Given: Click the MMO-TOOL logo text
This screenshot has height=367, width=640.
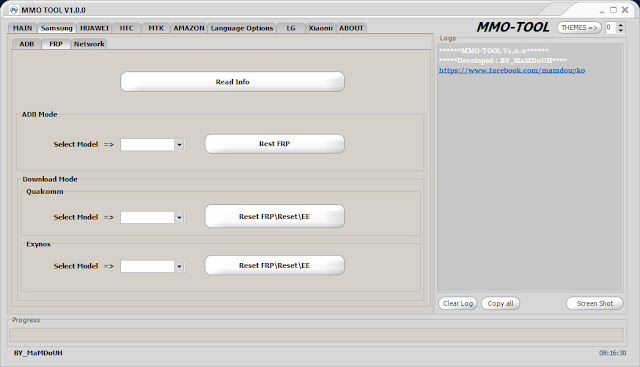Looking at the screenshot, I should (513, 27).
